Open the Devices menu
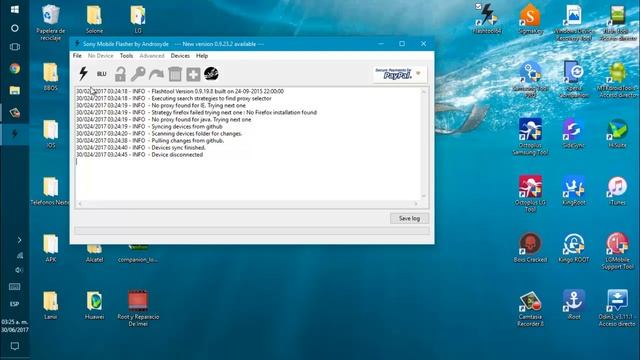 (180, 56)
